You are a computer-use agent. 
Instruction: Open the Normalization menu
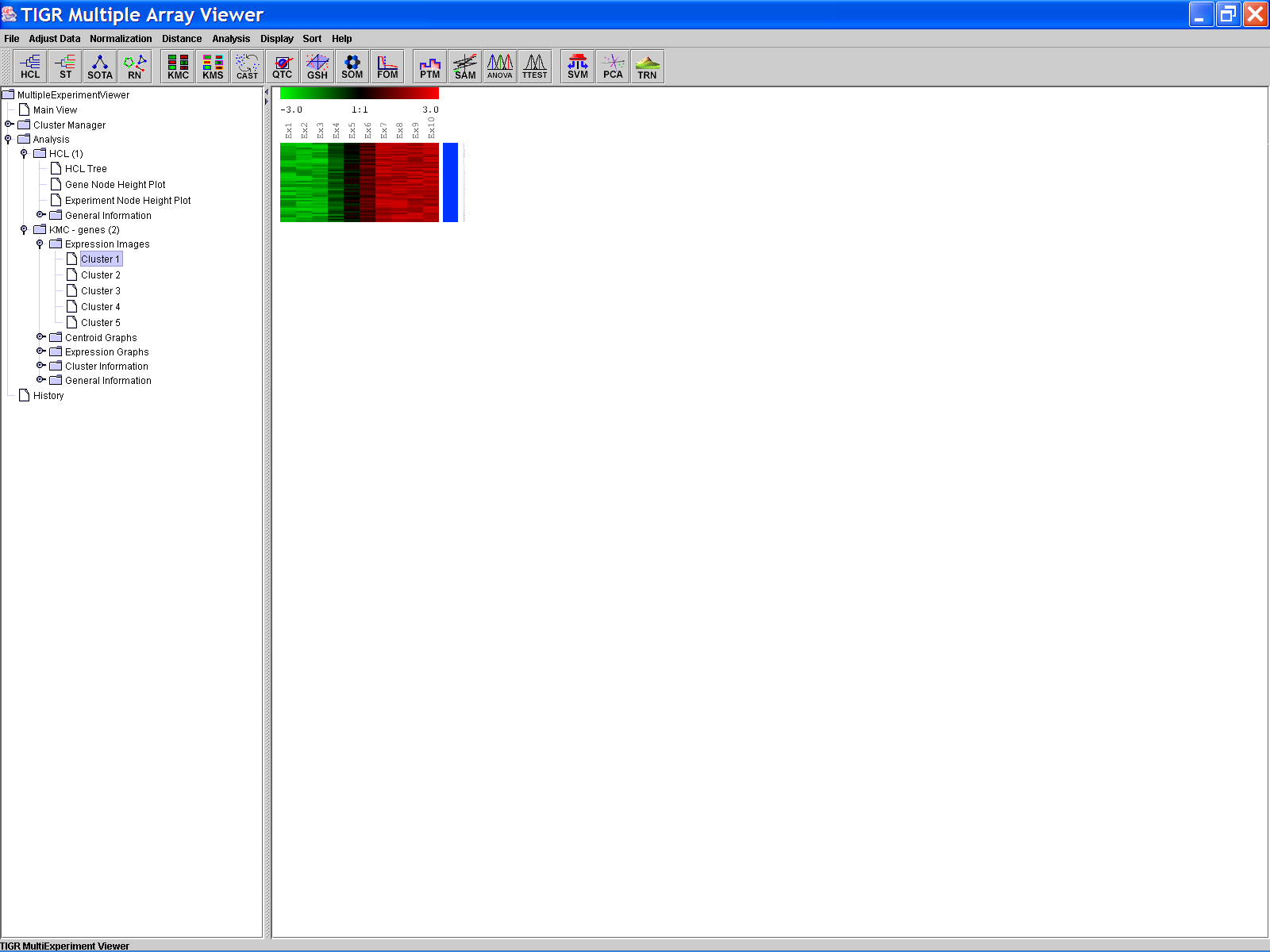121,39
